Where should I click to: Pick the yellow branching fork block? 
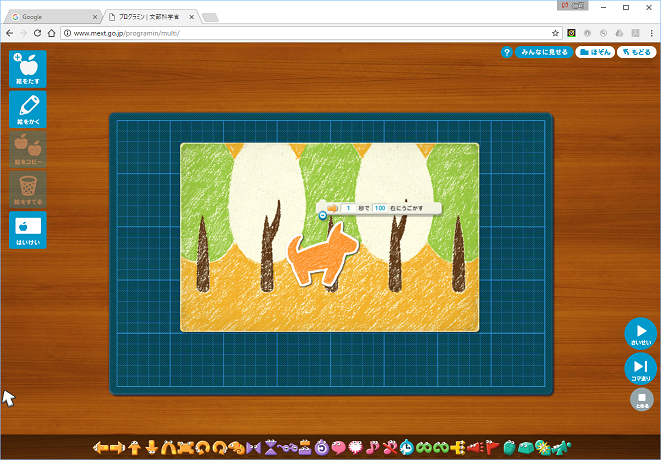[458, 447]
